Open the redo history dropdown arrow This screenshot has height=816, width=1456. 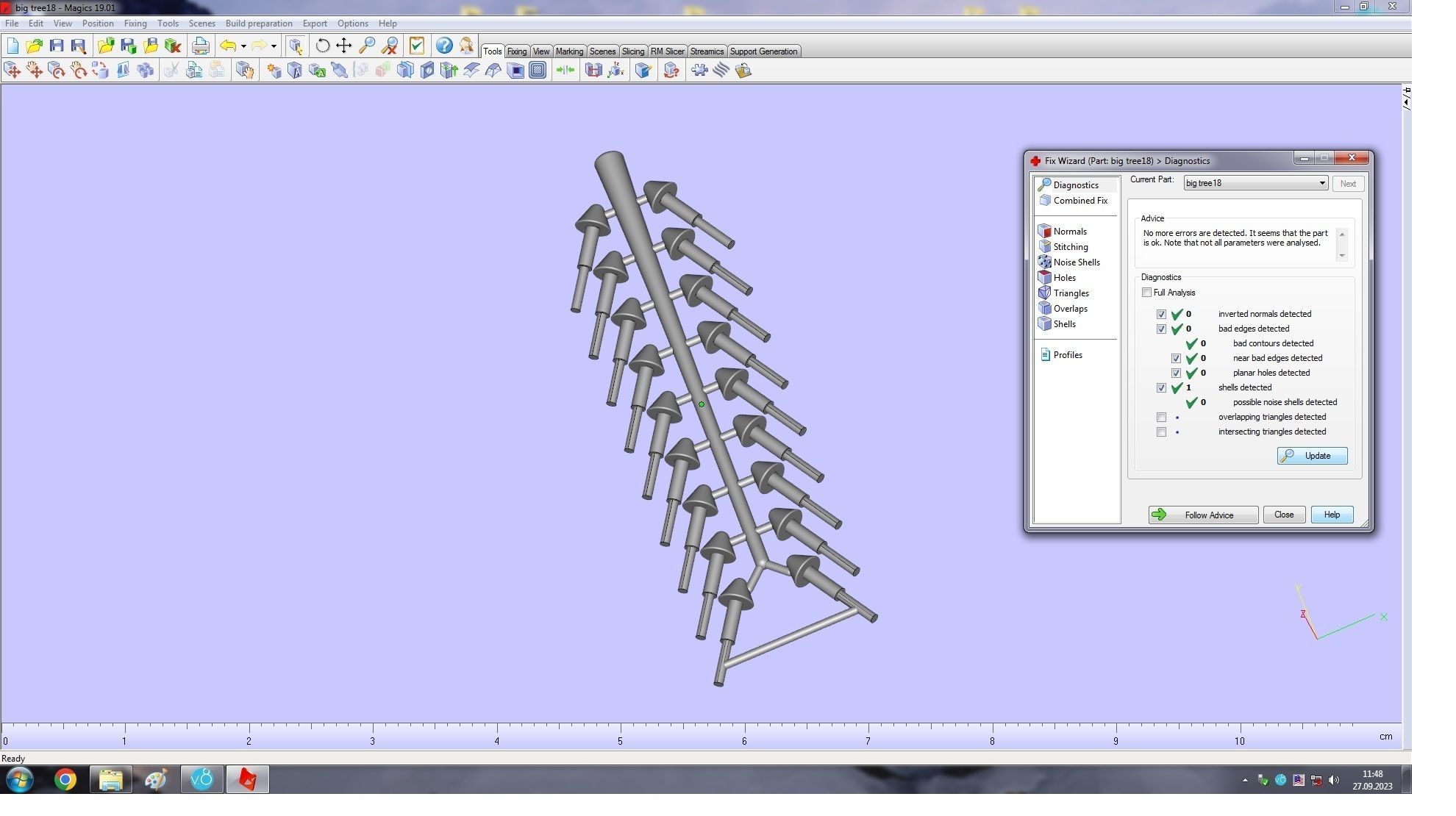tap(274, 46)
